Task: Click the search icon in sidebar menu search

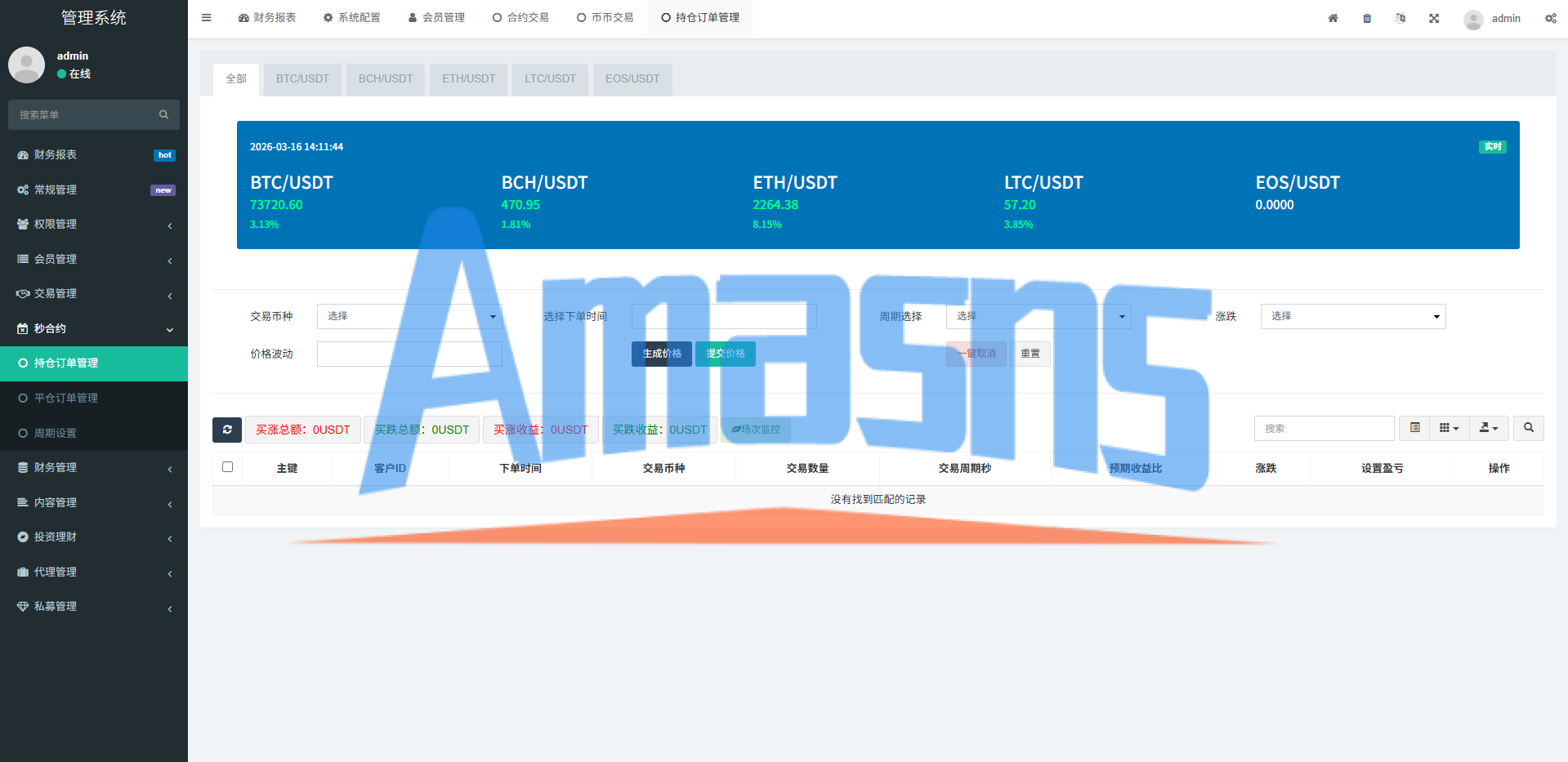Action: click(x=163, y=114)
